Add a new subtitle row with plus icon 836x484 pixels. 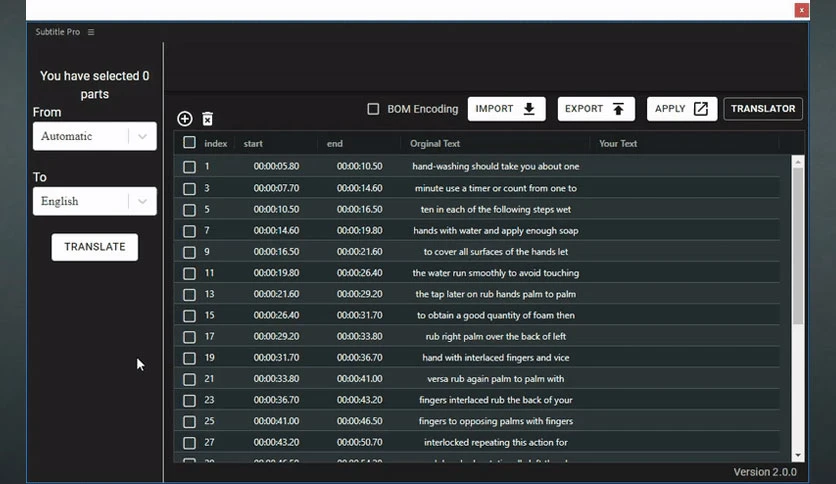[184, 118]
